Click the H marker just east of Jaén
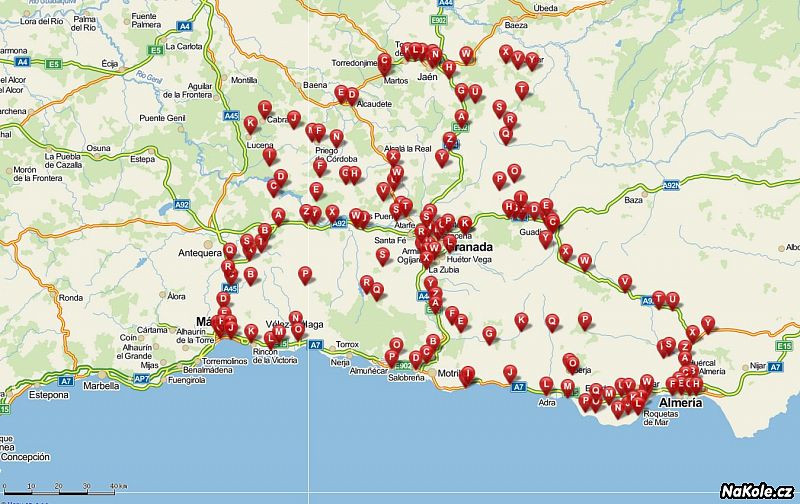This screenshot has width=800, height=504. pos(449,68)
